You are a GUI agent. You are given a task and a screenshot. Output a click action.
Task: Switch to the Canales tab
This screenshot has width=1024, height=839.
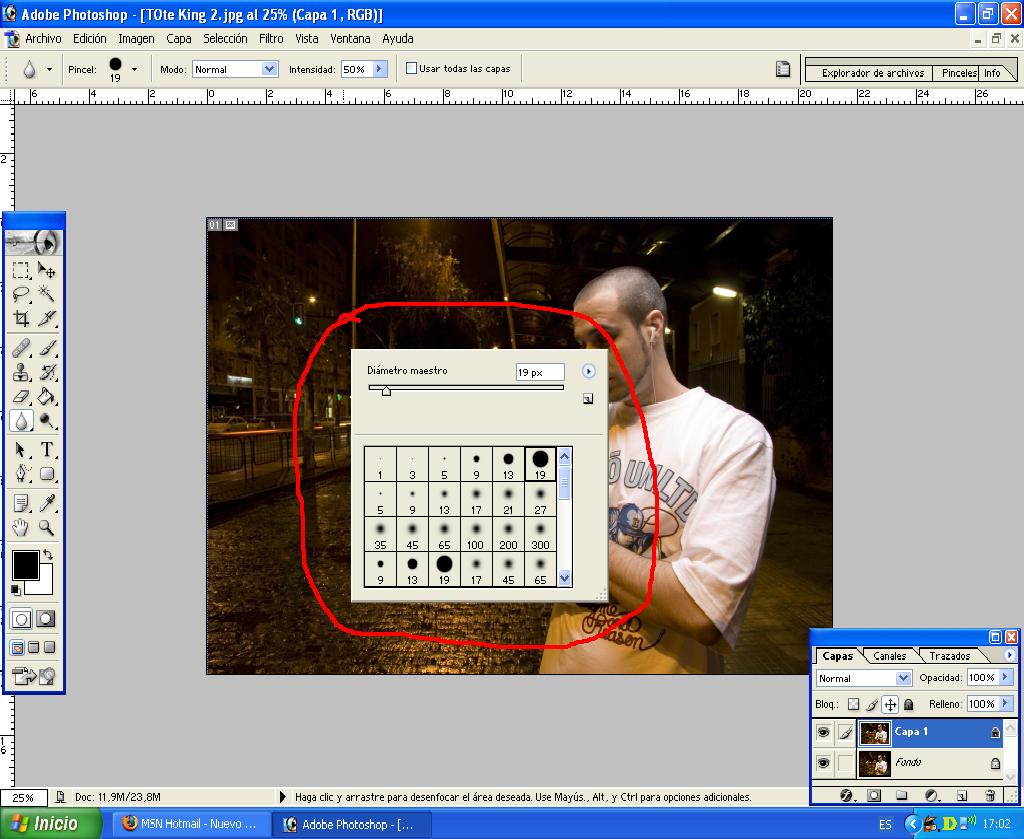[889, 656]
